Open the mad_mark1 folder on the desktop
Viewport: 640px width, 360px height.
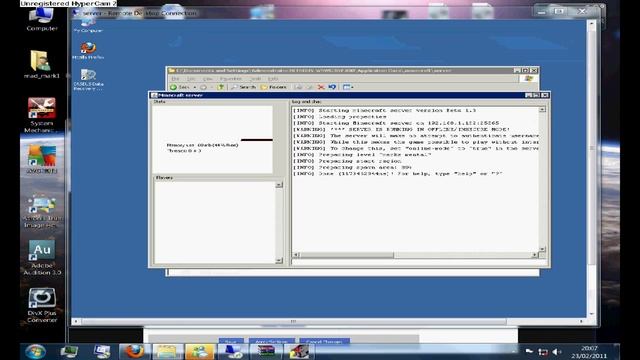(41, 64)
